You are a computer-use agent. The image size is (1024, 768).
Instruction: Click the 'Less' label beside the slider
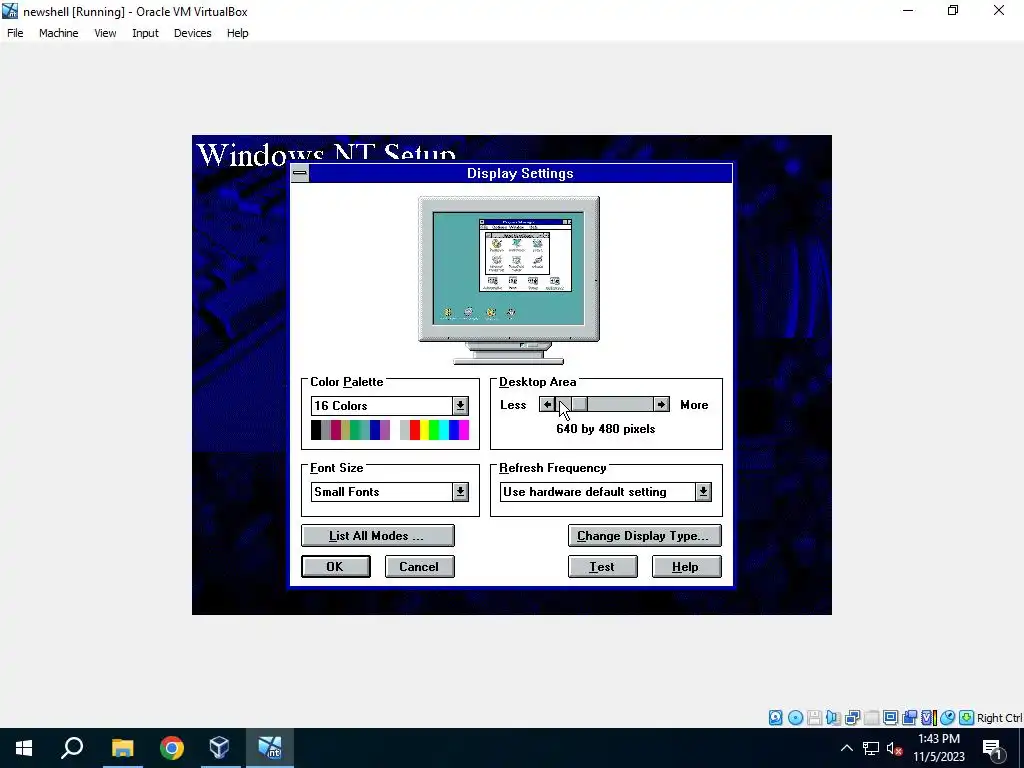point(513,405)
